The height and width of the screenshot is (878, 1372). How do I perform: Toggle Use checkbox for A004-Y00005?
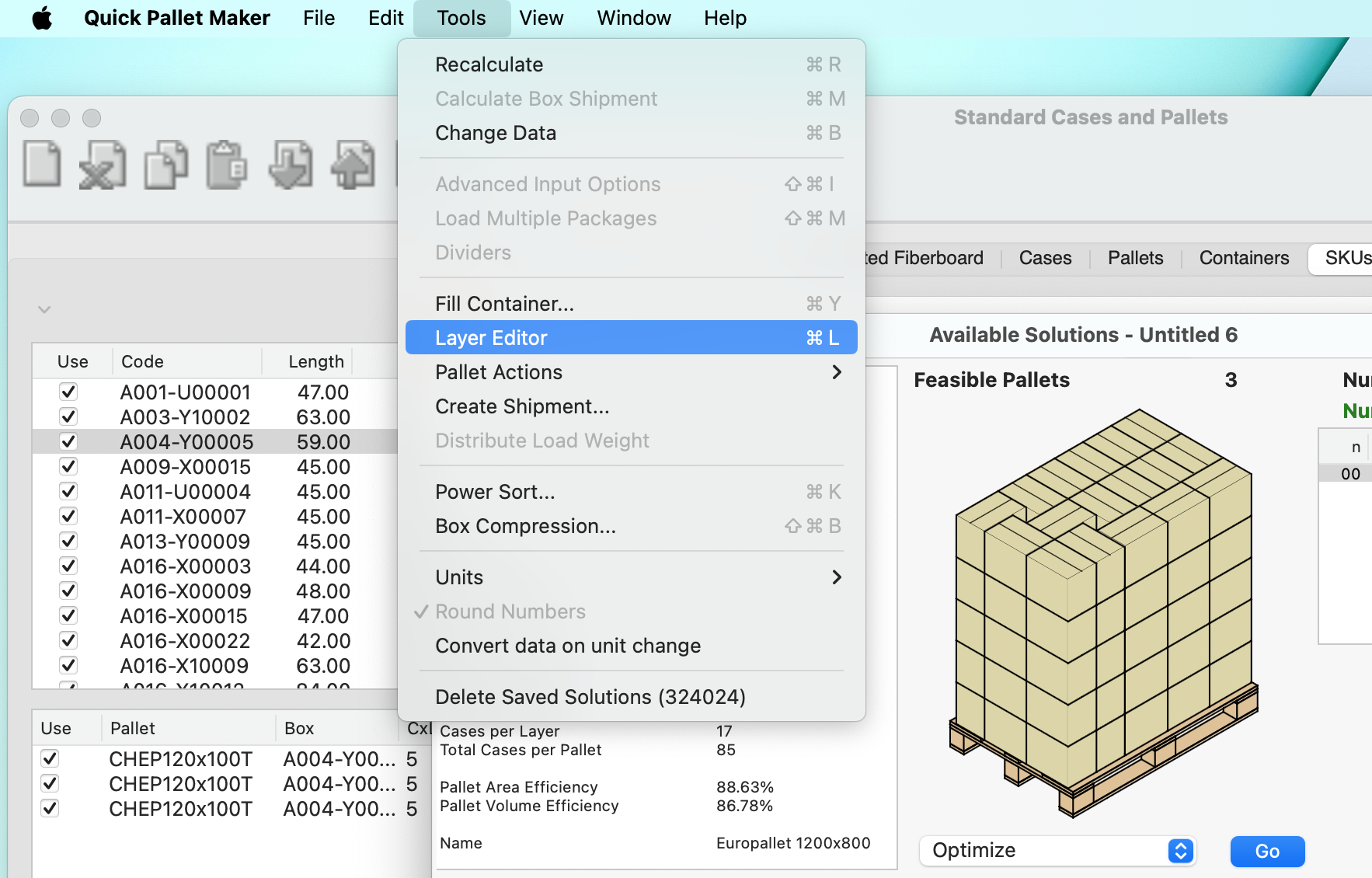[x=68, y=441]
